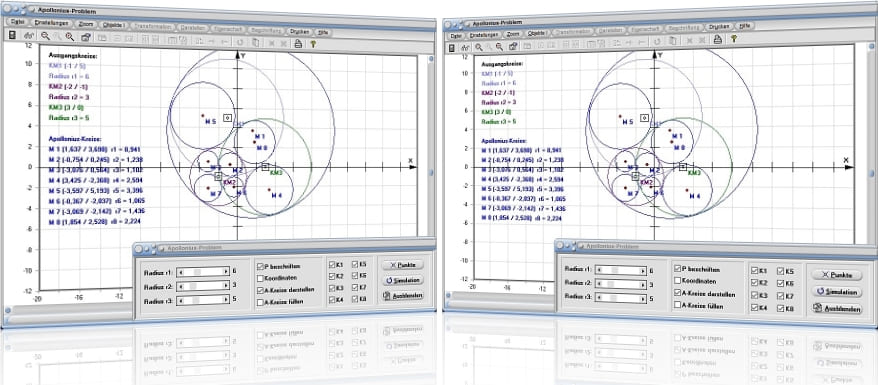
Task: Click the calculator icon in right window toolbar
Action: tap(451, 48)
